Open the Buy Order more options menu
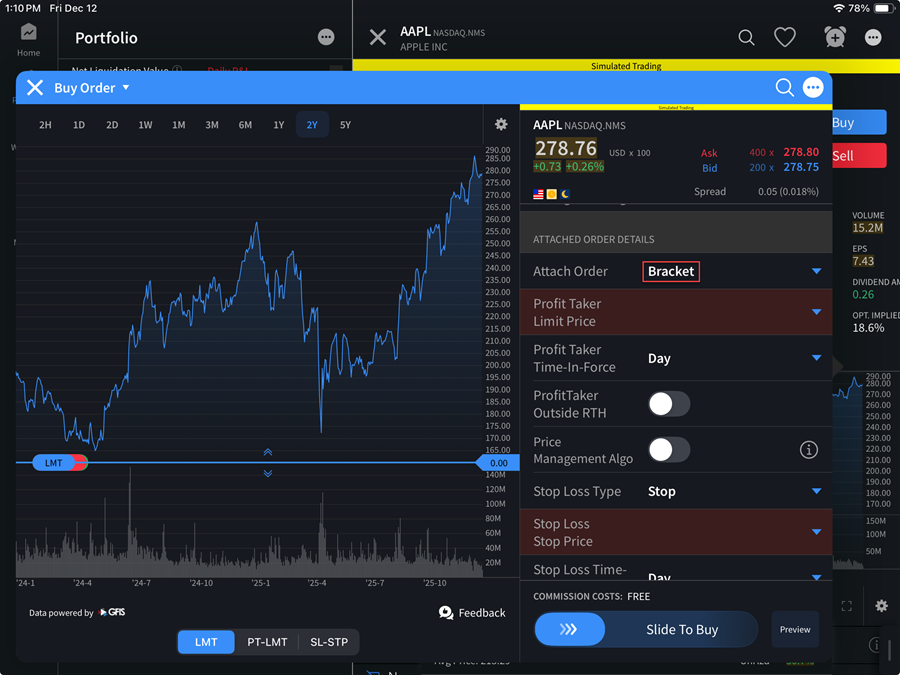 coord(813,88)
